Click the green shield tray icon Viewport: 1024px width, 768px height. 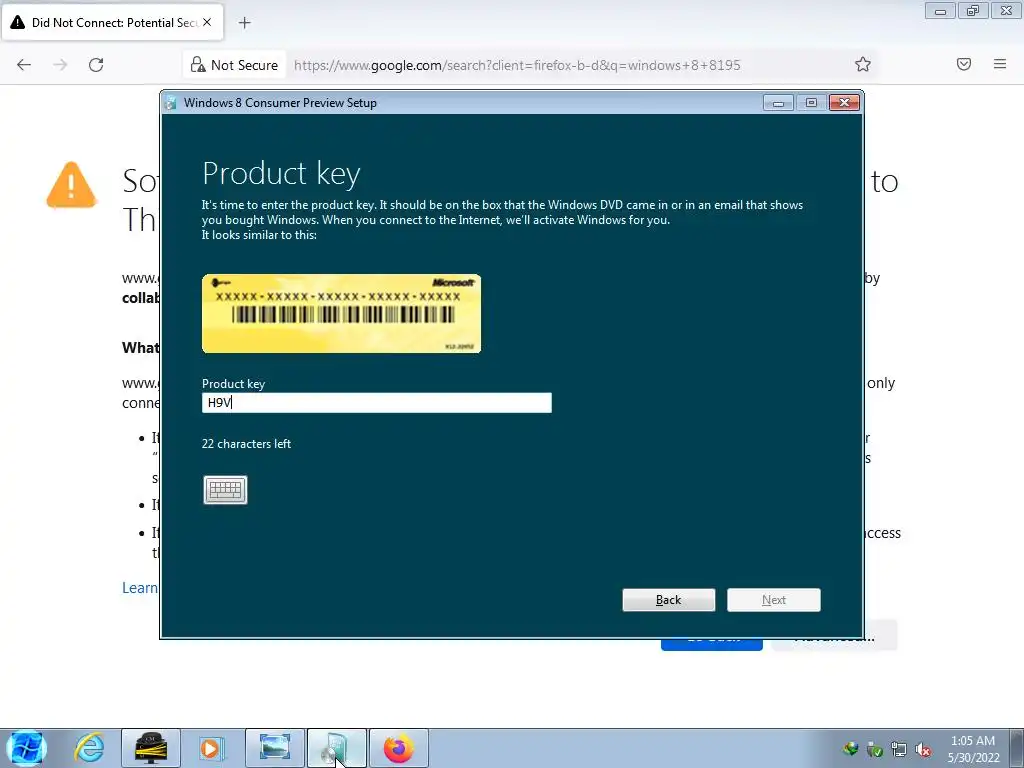[x=874, y=750]
